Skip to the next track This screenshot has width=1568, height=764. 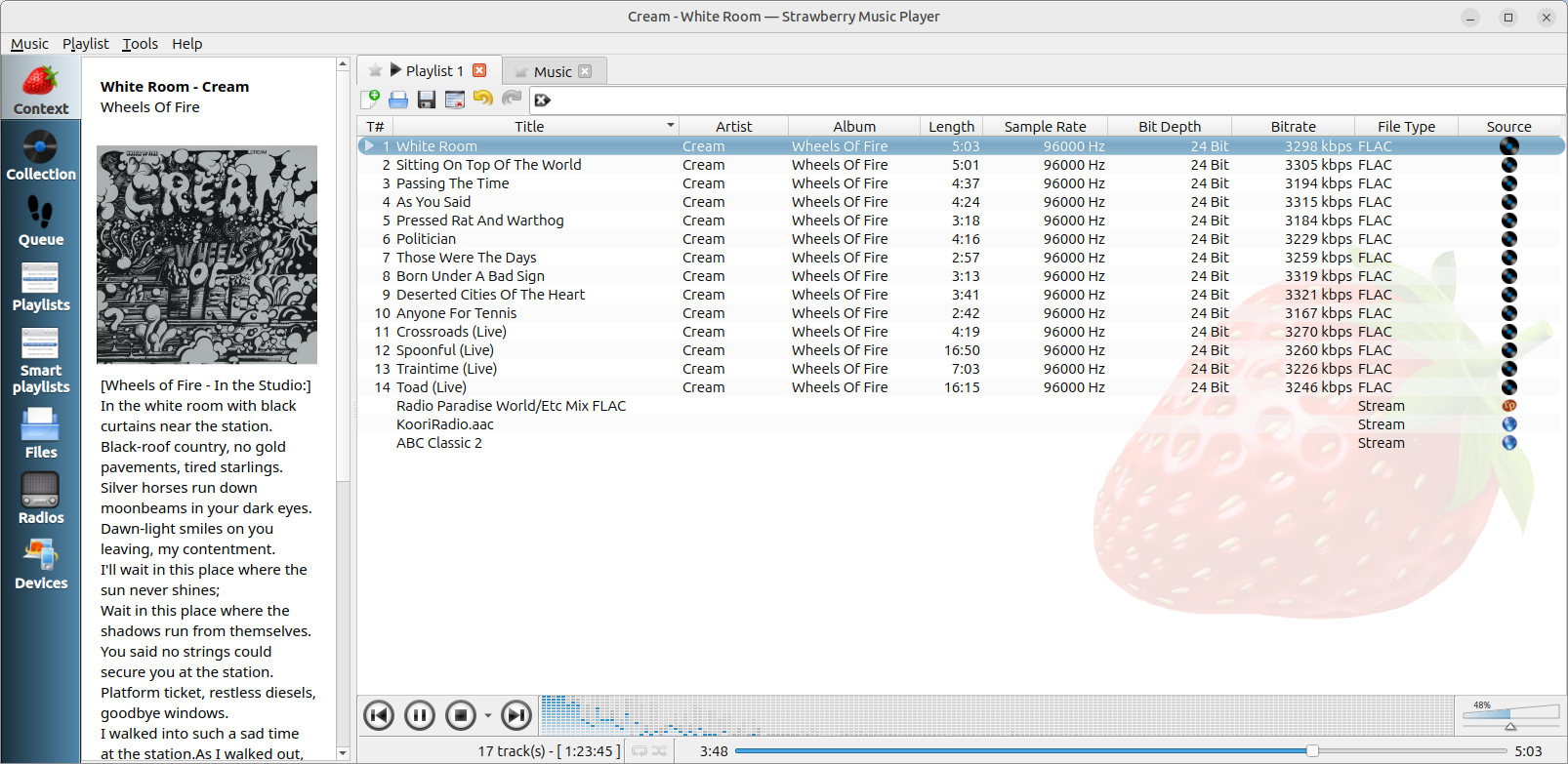[516, 715]
